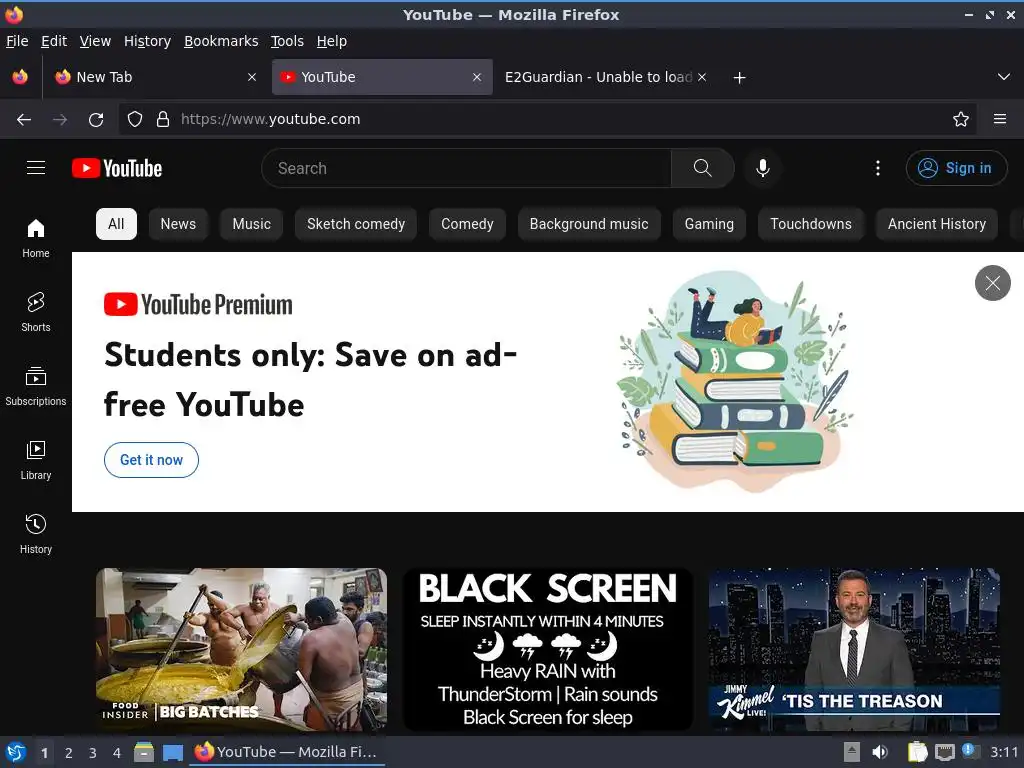
Task: Open the History menu
Action: pos(148,41)
